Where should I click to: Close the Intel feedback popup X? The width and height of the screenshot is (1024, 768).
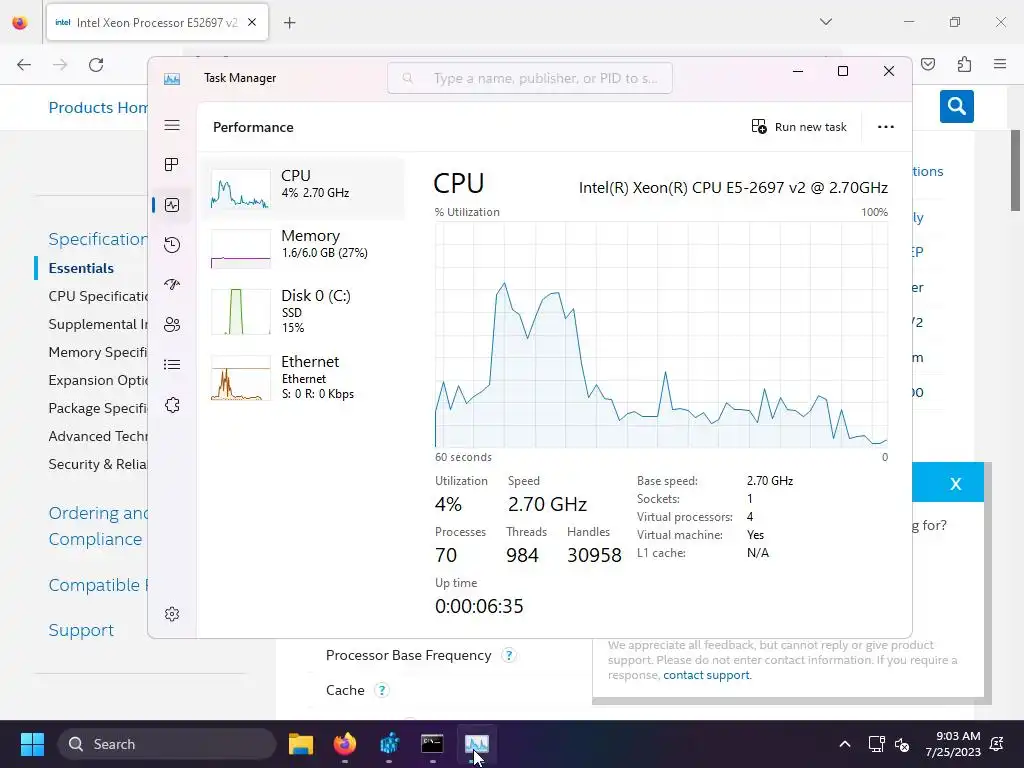click(x=955, y=484)
